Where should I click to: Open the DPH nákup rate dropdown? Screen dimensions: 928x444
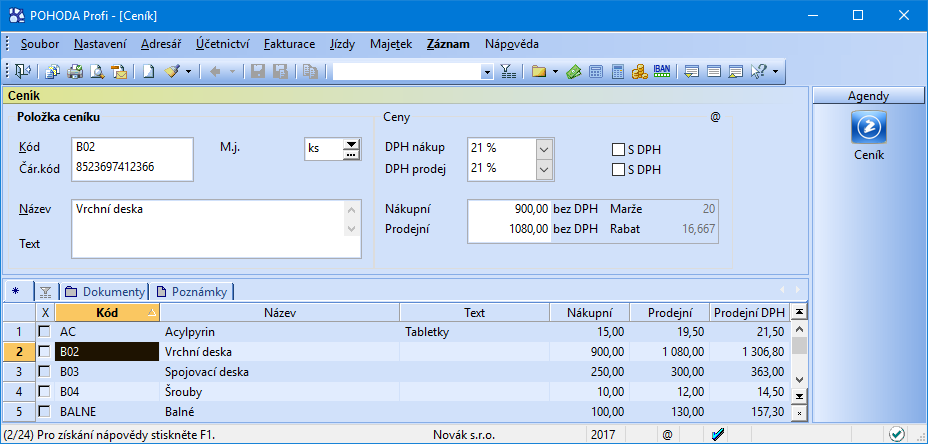[544, 149]
